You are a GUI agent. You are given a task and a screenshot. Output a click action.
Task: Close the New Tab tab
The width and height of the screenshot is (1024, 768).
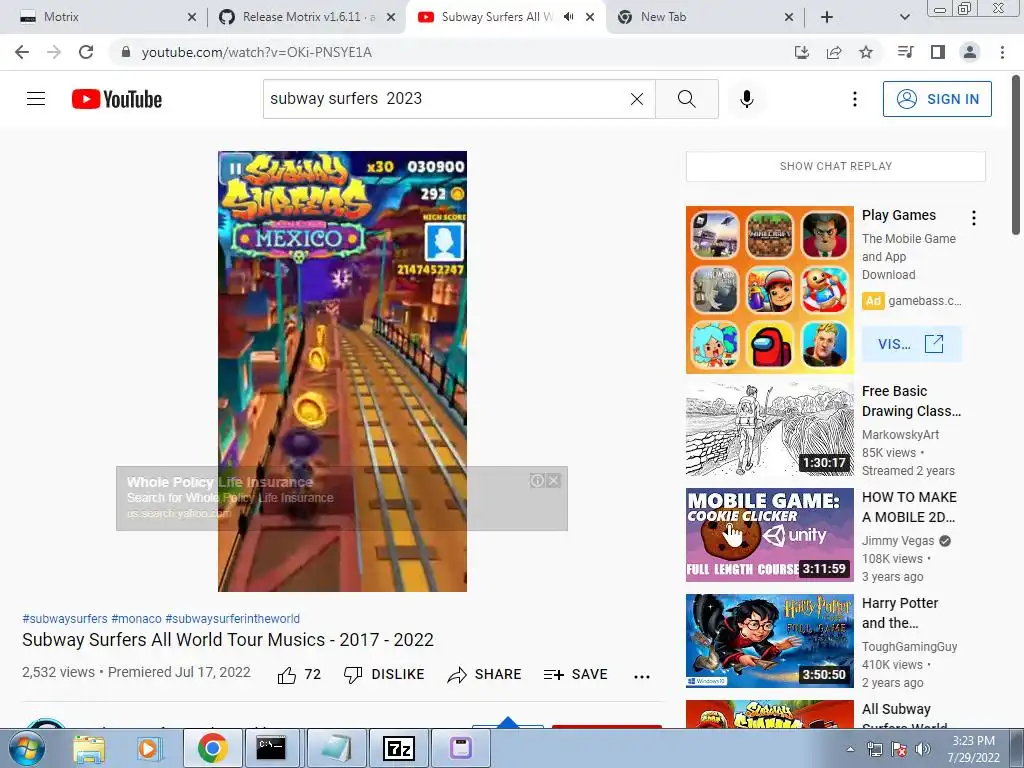tap(788, 17)
